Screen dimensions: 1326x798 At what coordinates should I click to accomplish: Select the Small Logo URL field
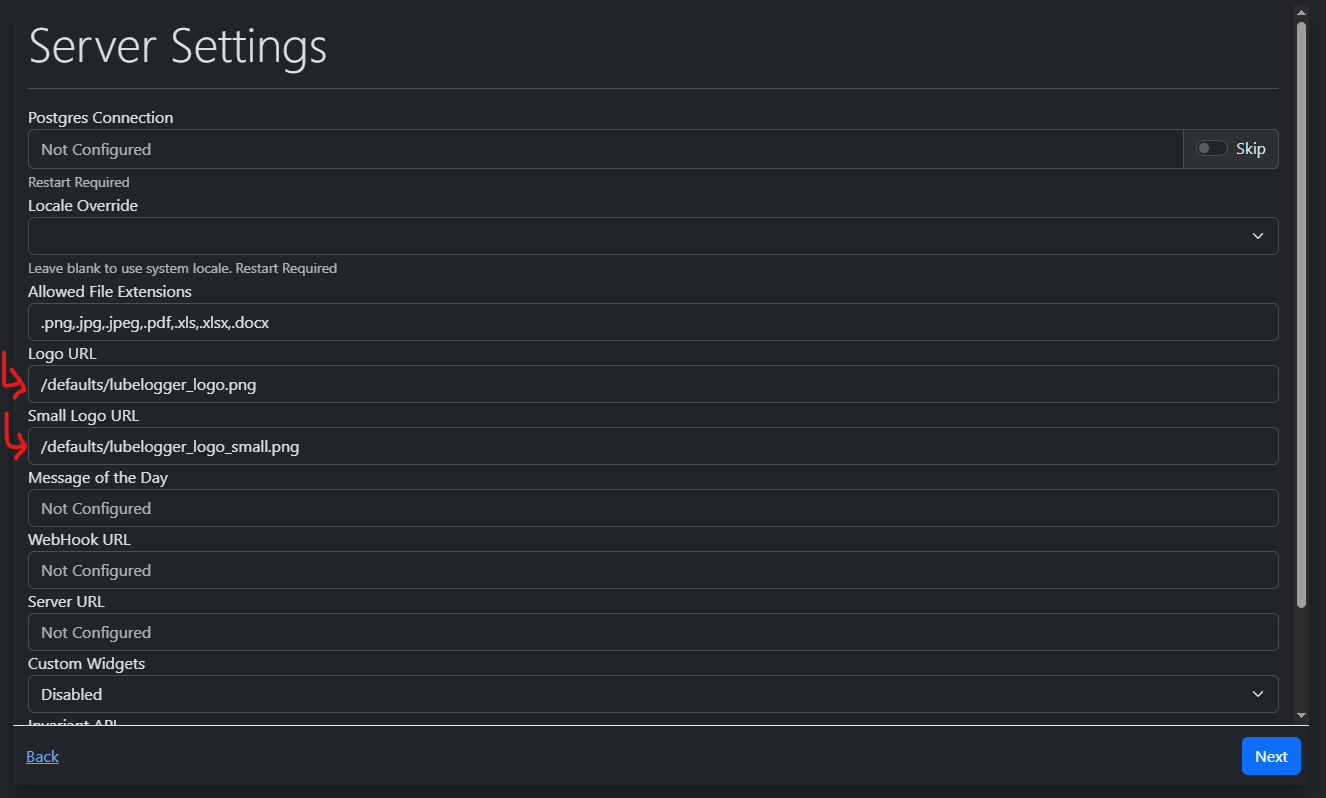point(652,446)
